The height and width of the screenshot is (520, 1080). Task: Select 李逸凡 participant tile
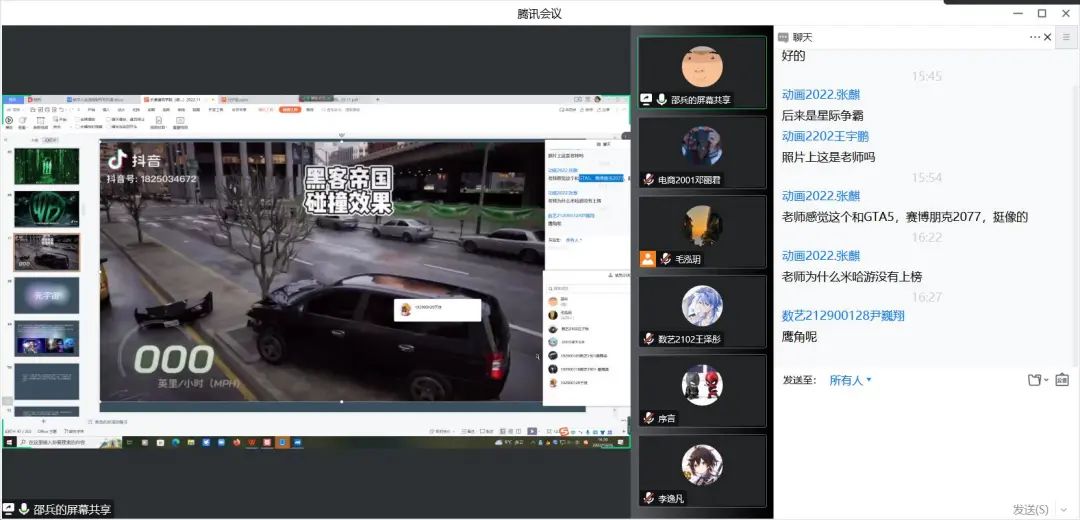(702, 471)
